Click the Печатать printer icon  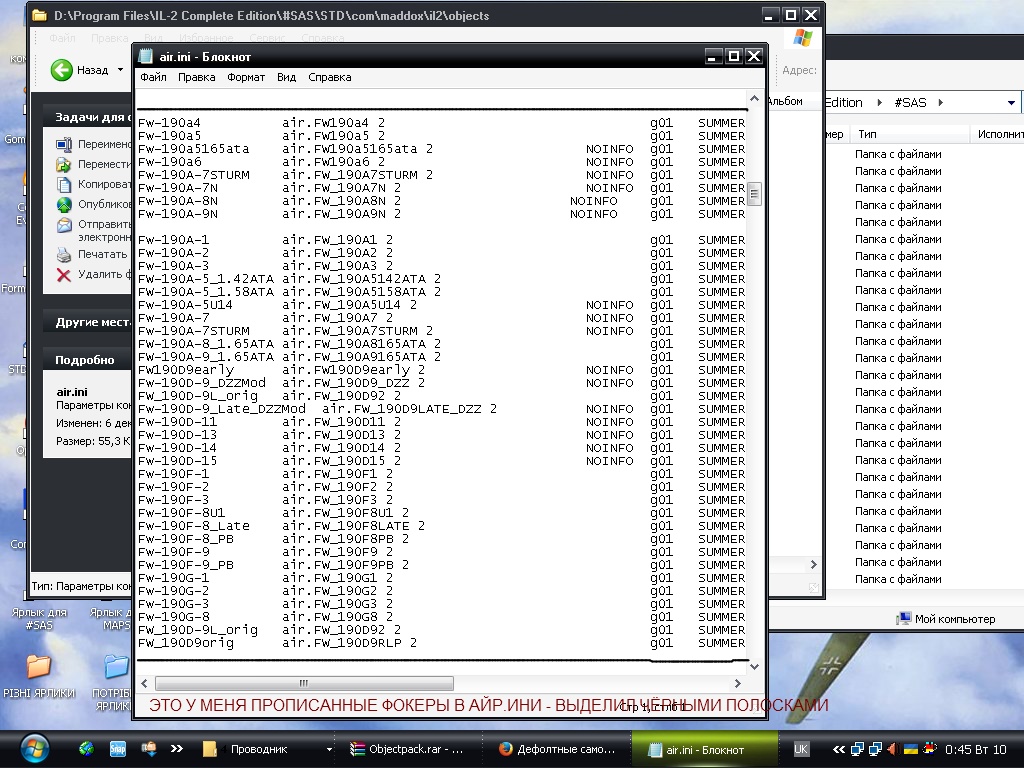tap(64, 255)
